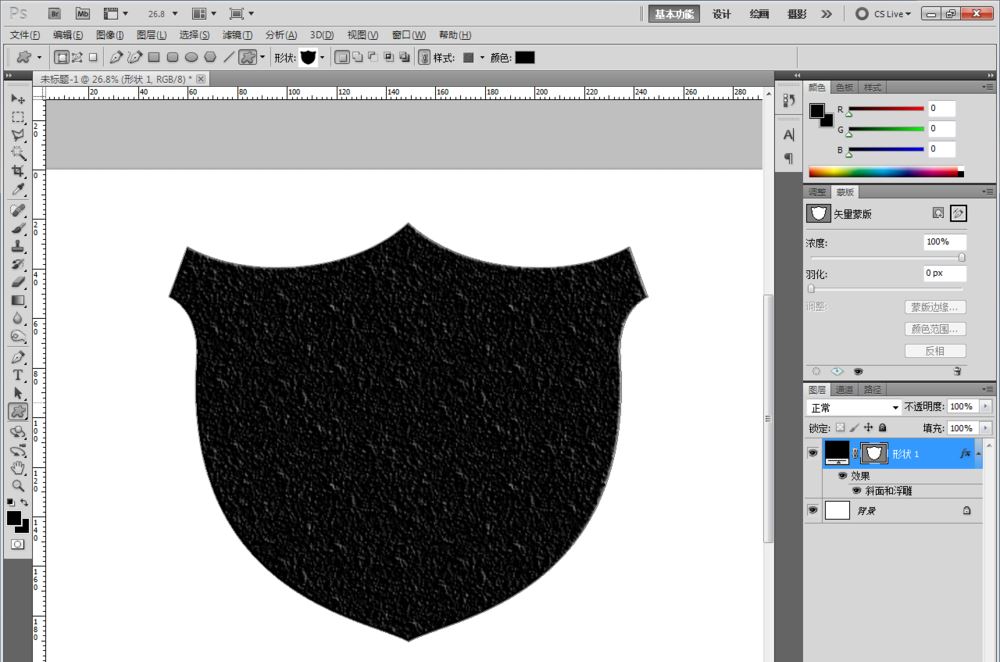Toggle visibility of the 形状 1 layer

pos(812,453)
